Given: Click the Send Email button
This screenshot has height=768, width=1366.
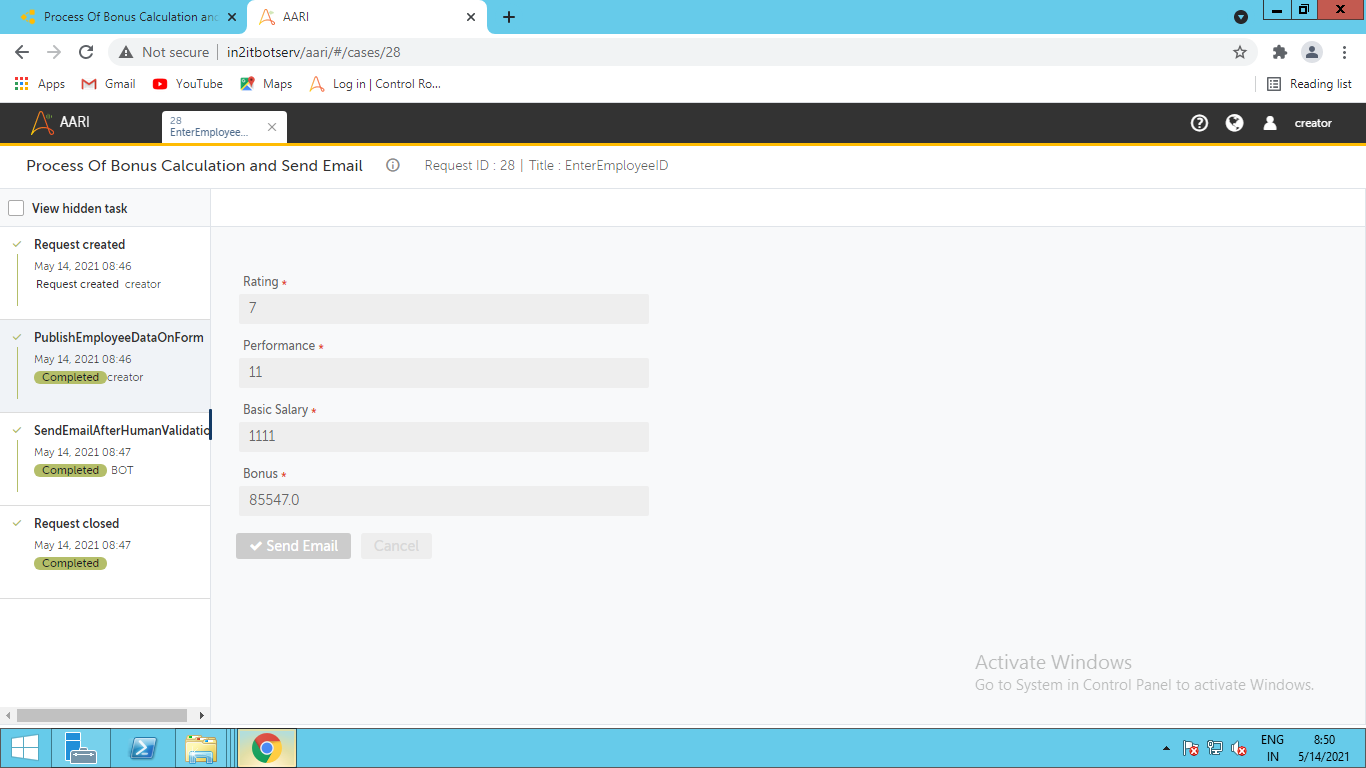Looking at the screenshot, I should [x=294, y=546].
